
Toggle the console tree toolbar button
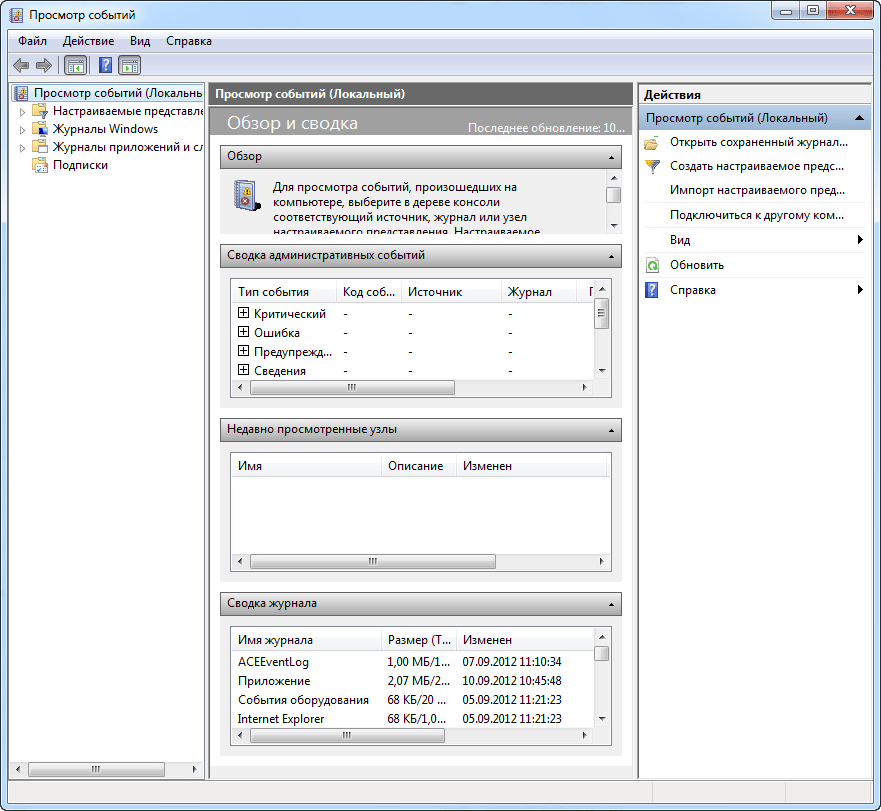75,66
